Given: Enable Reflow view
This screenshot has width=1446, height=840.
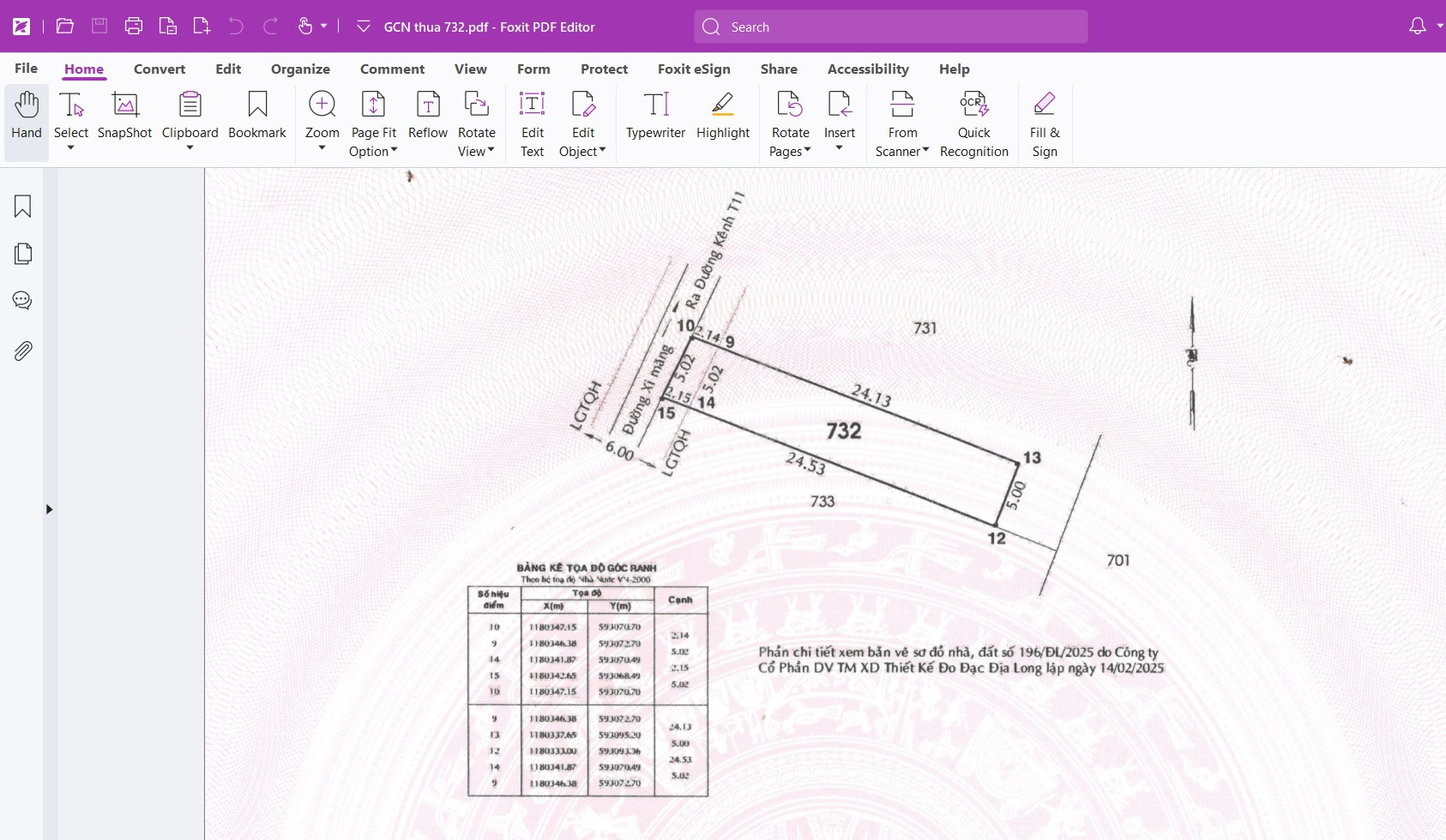Looking at the screenshot, I should [x=428, y=116].
